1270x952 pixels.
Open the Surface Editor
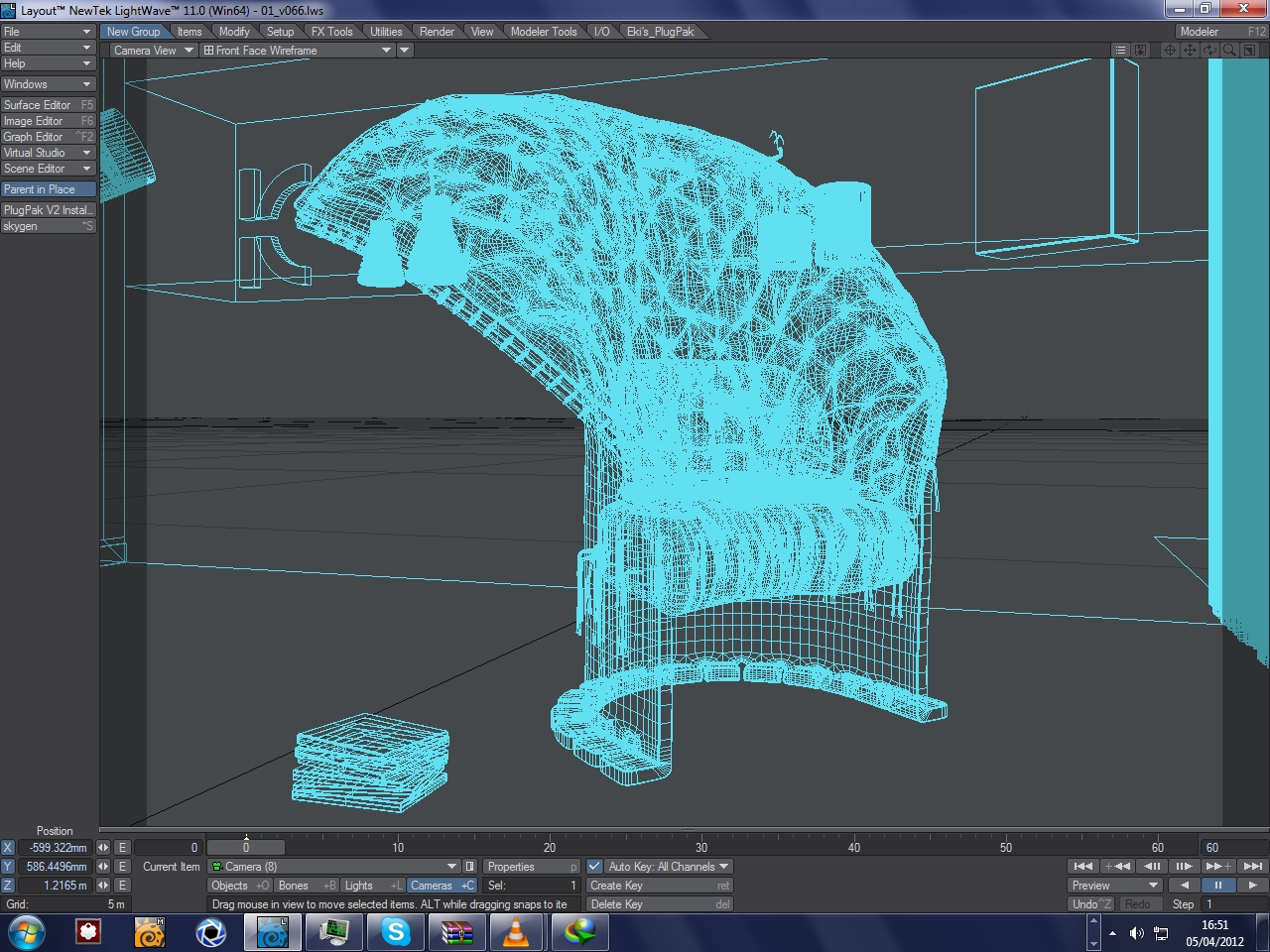[x=48, y=105]
